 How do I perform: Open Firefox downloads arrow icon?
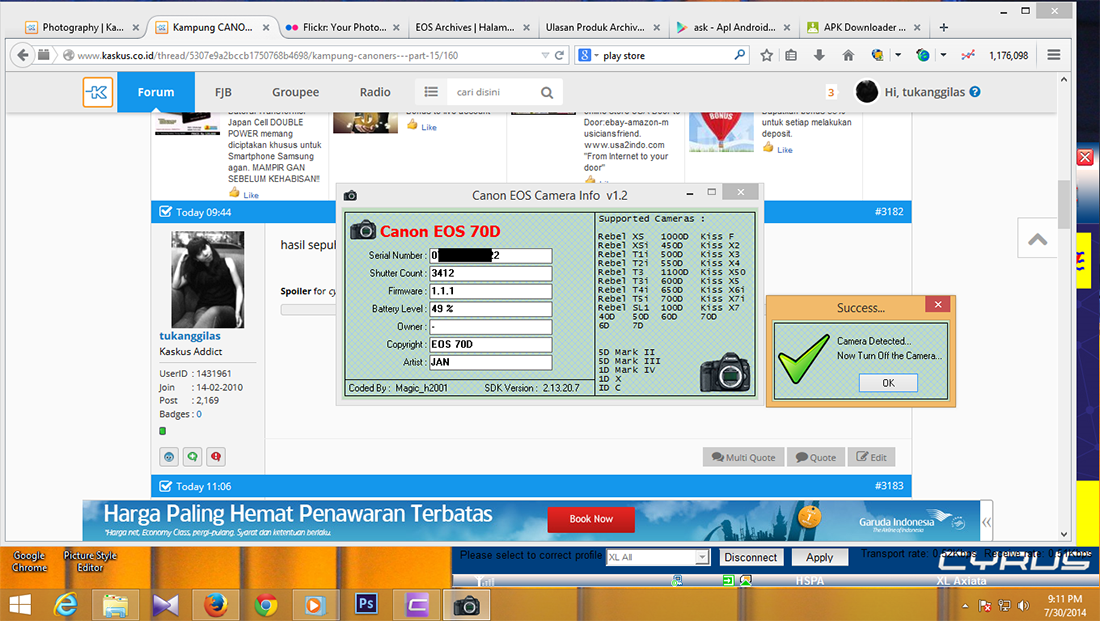819,55
